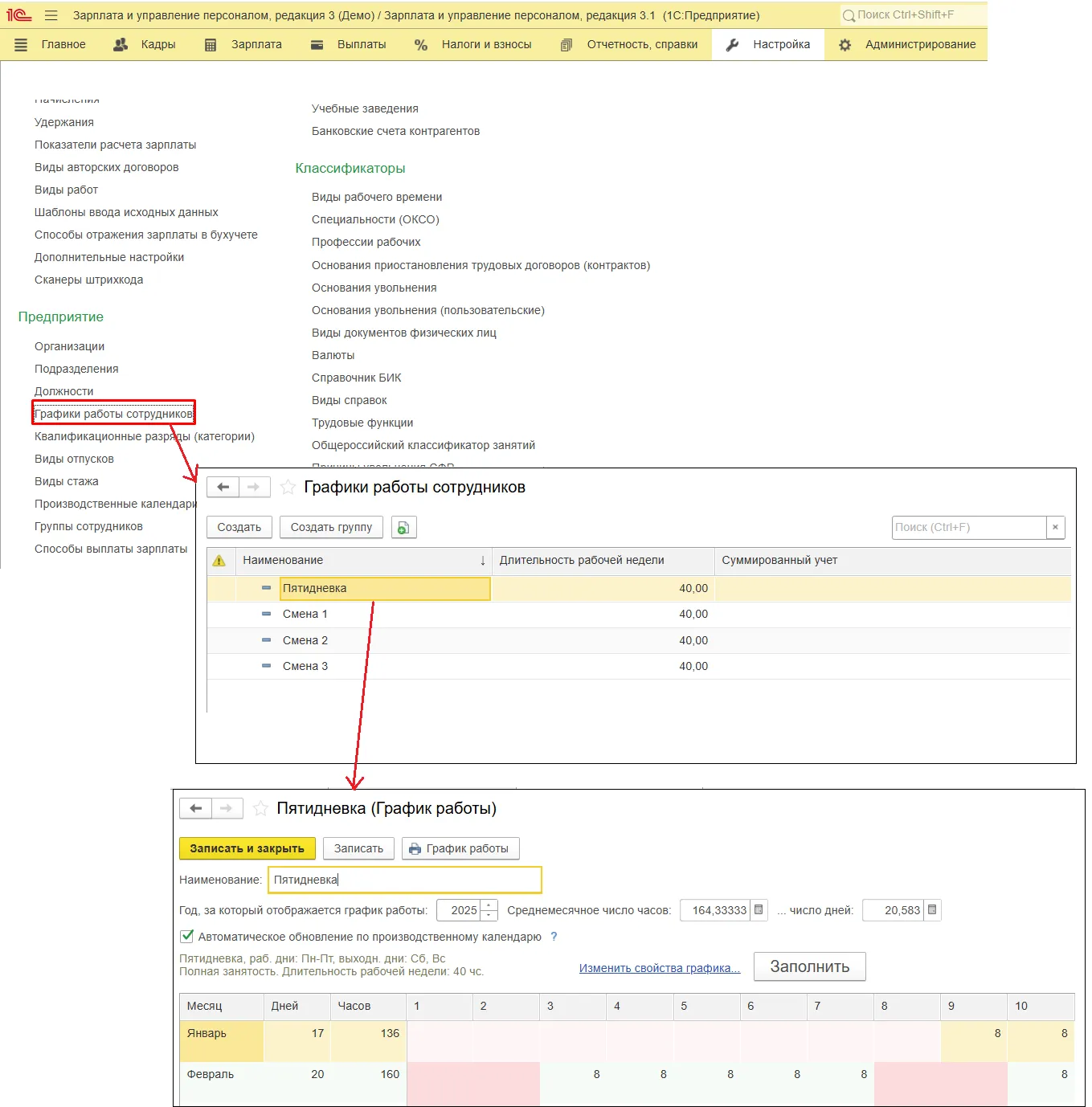Click the row icon beside Смена 1
This screenshot has width=1092, height=1107.
(x=266, y=614)
